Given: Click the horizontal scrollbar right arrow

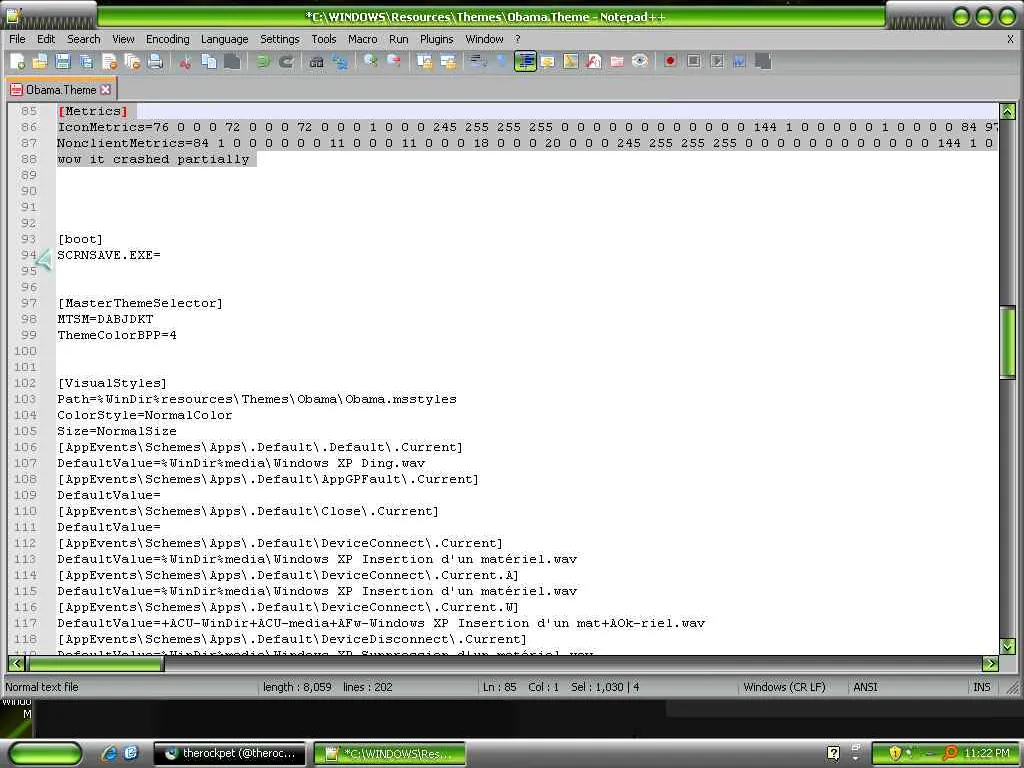Looking at the screenshot, I should [x=990, y=664].
